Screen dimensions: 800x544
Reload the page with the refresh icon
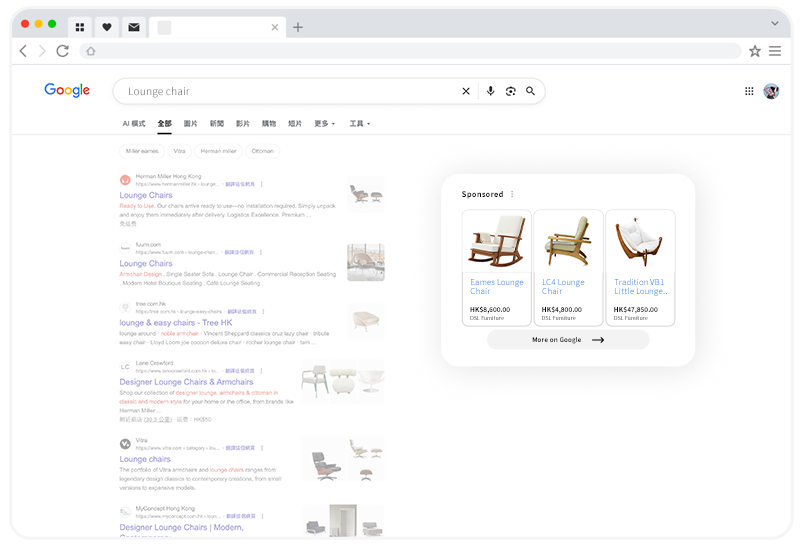[62, 51]
